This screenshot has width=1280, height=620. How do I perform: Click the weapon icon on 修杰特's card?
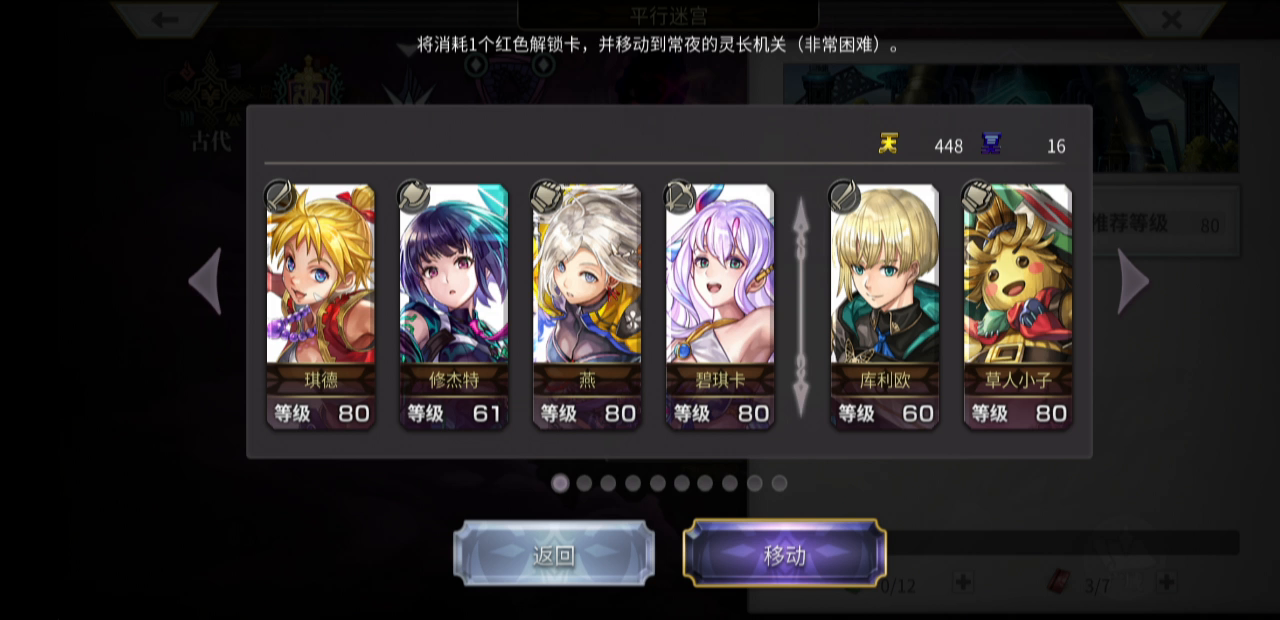point(414,196)
